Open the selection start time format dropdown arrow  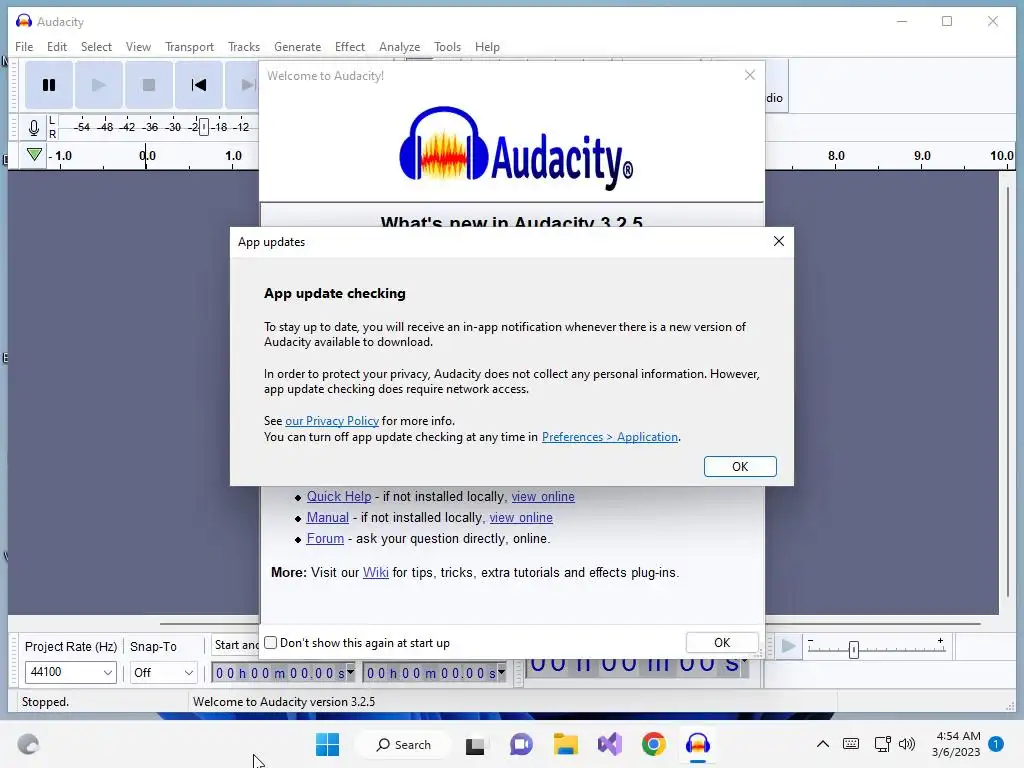(351, 672)
